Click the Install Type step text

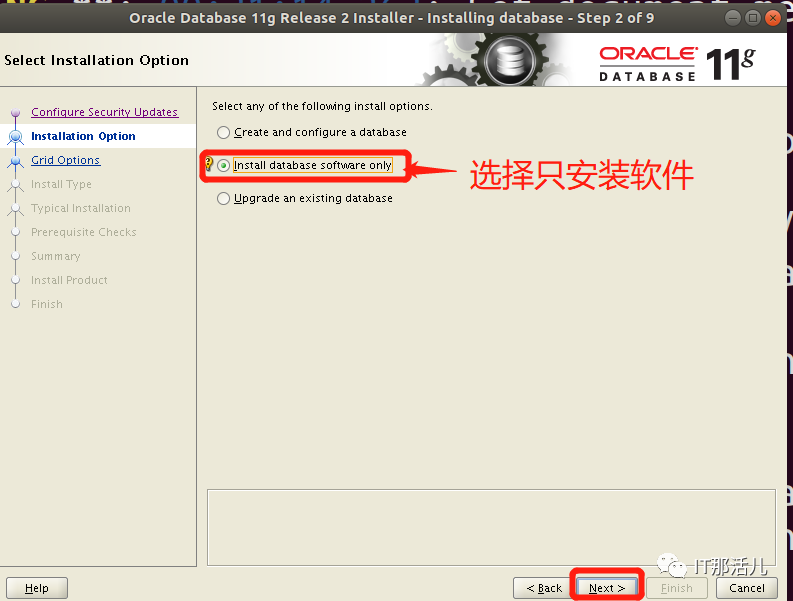click(61, 184)
